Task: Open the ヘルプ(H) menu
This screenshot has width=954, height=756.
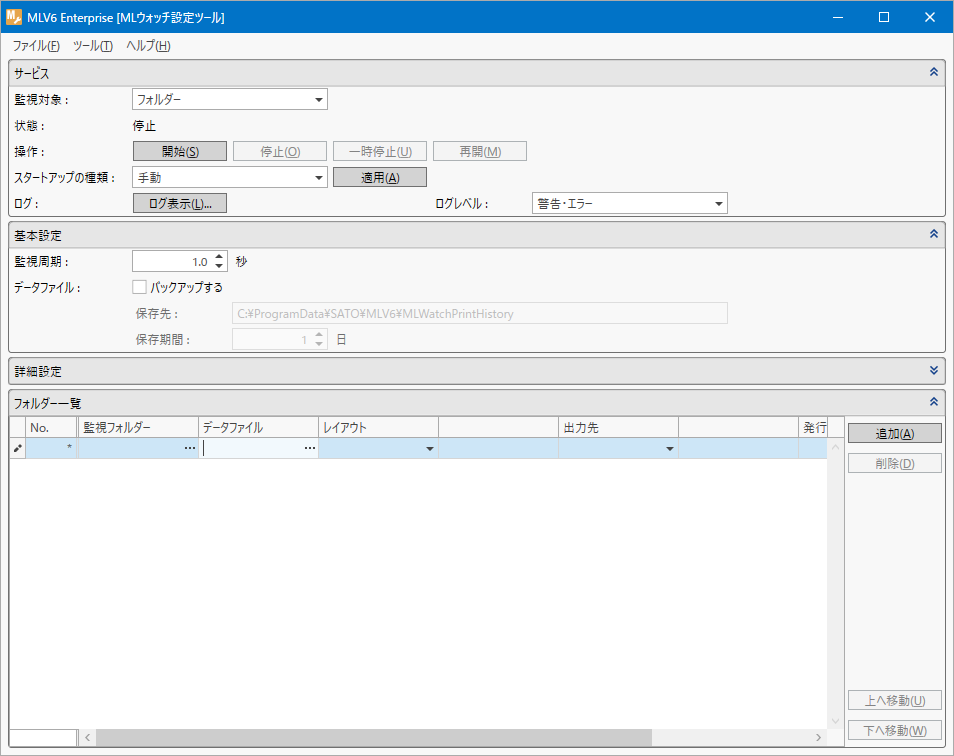Action: tap(148, 46)
